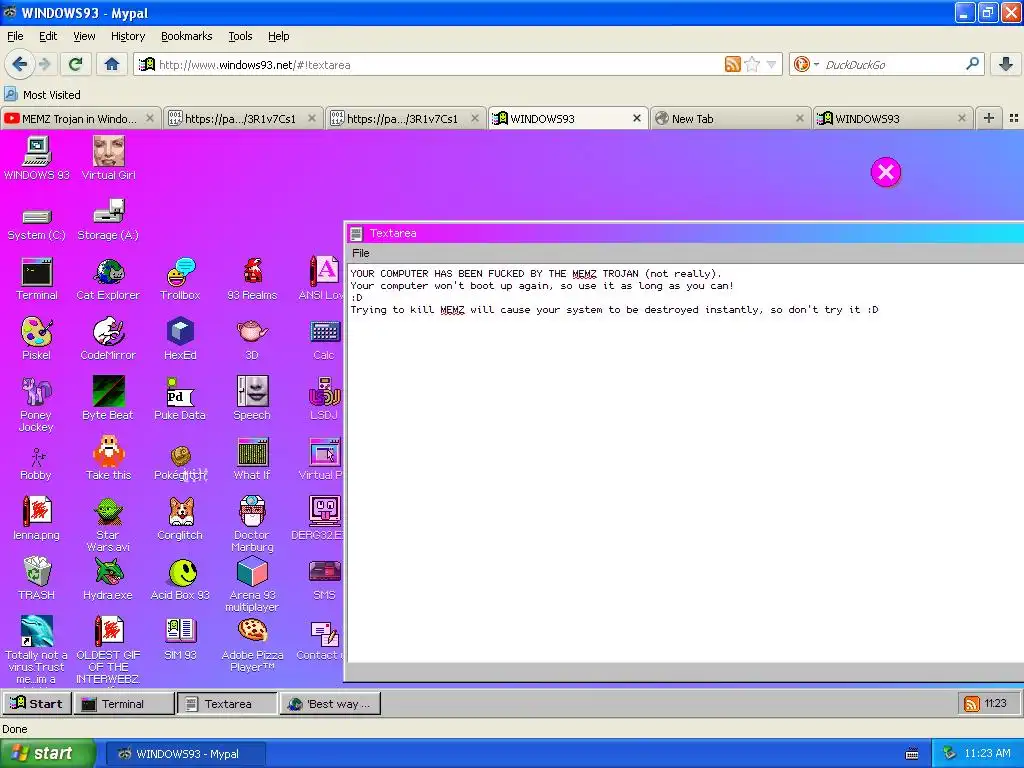This screenshot has height=768, width=1024.
Task: Open the Piskel paint icon
Action: coord(37,339)
